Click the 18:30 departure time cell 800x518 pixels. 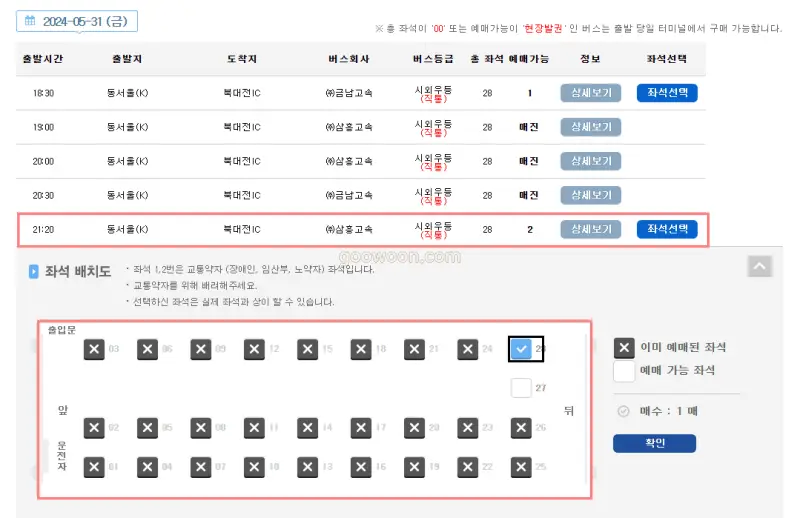(x=43, y=93)
